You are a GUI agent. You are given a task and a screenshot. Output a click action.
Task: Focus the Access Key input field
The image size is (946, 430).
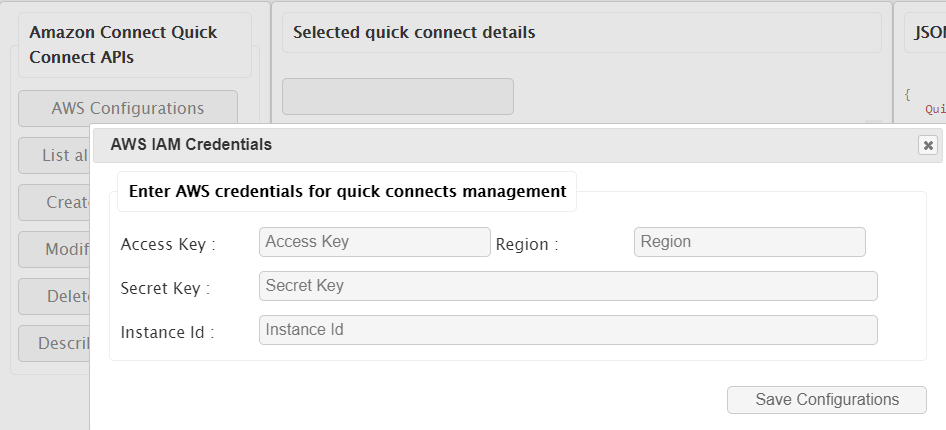pyautogui.click(x=375, y=242)
